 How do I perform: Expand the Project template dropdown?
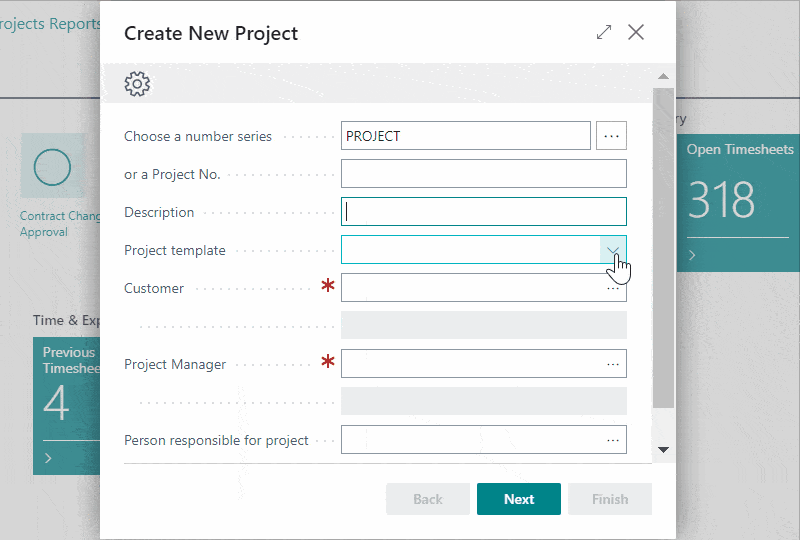613,250
